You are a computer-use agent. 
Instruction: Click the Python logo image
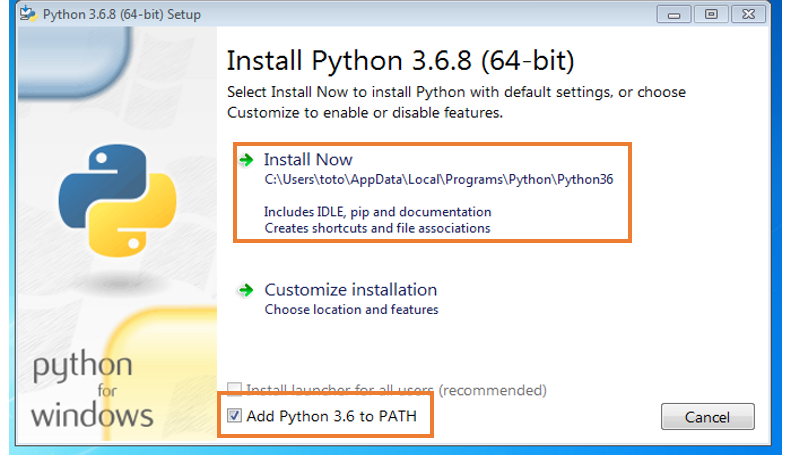[x=117, y=201]
